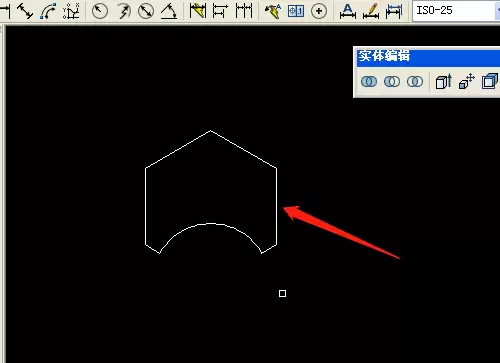500x363 pixels.
Task: Select the Continue dimension tool
Action: pyautogui.click(x=244, y=11)
